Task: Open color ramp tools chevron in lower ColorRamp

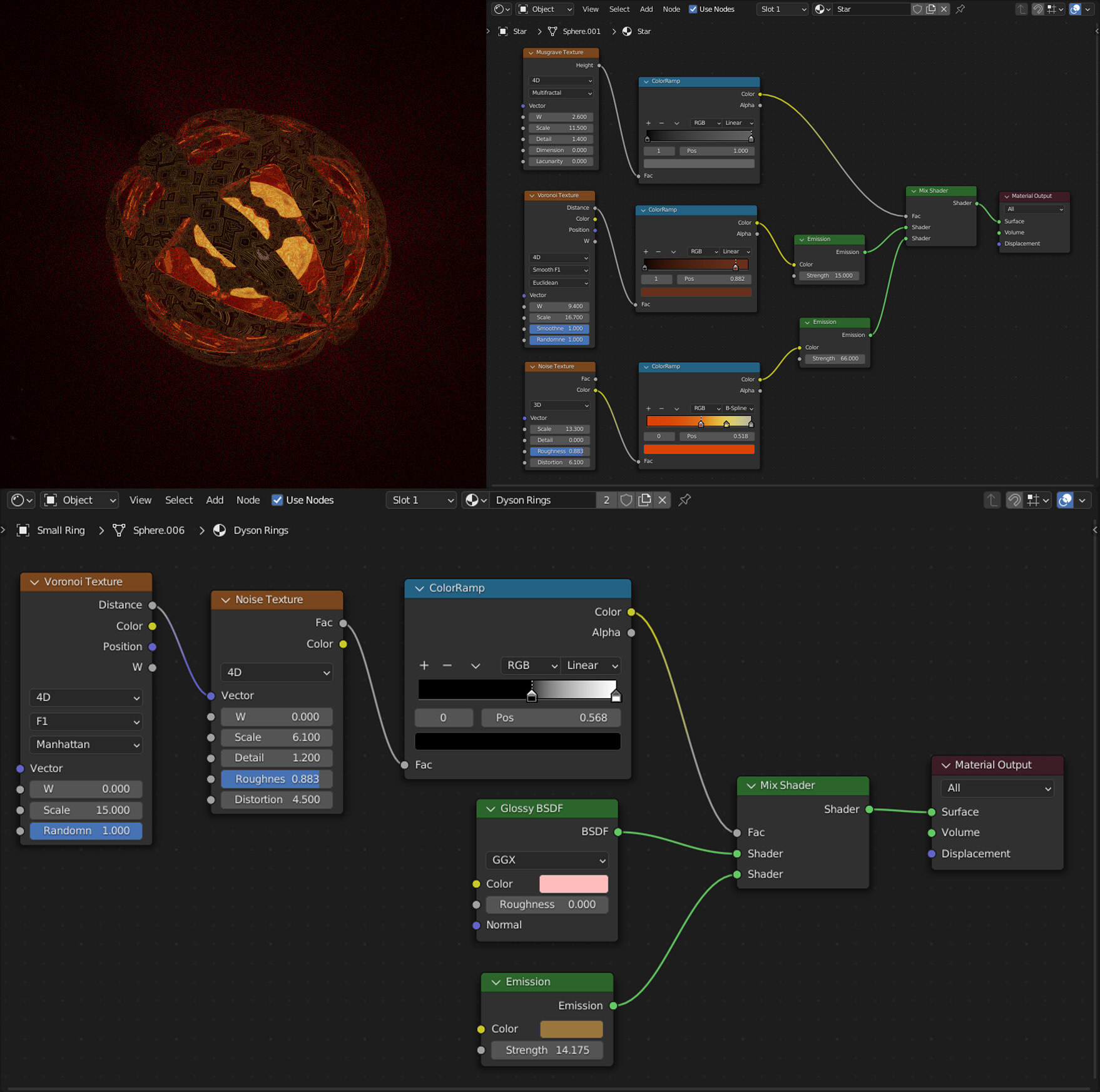Action: tap(476, 665)
